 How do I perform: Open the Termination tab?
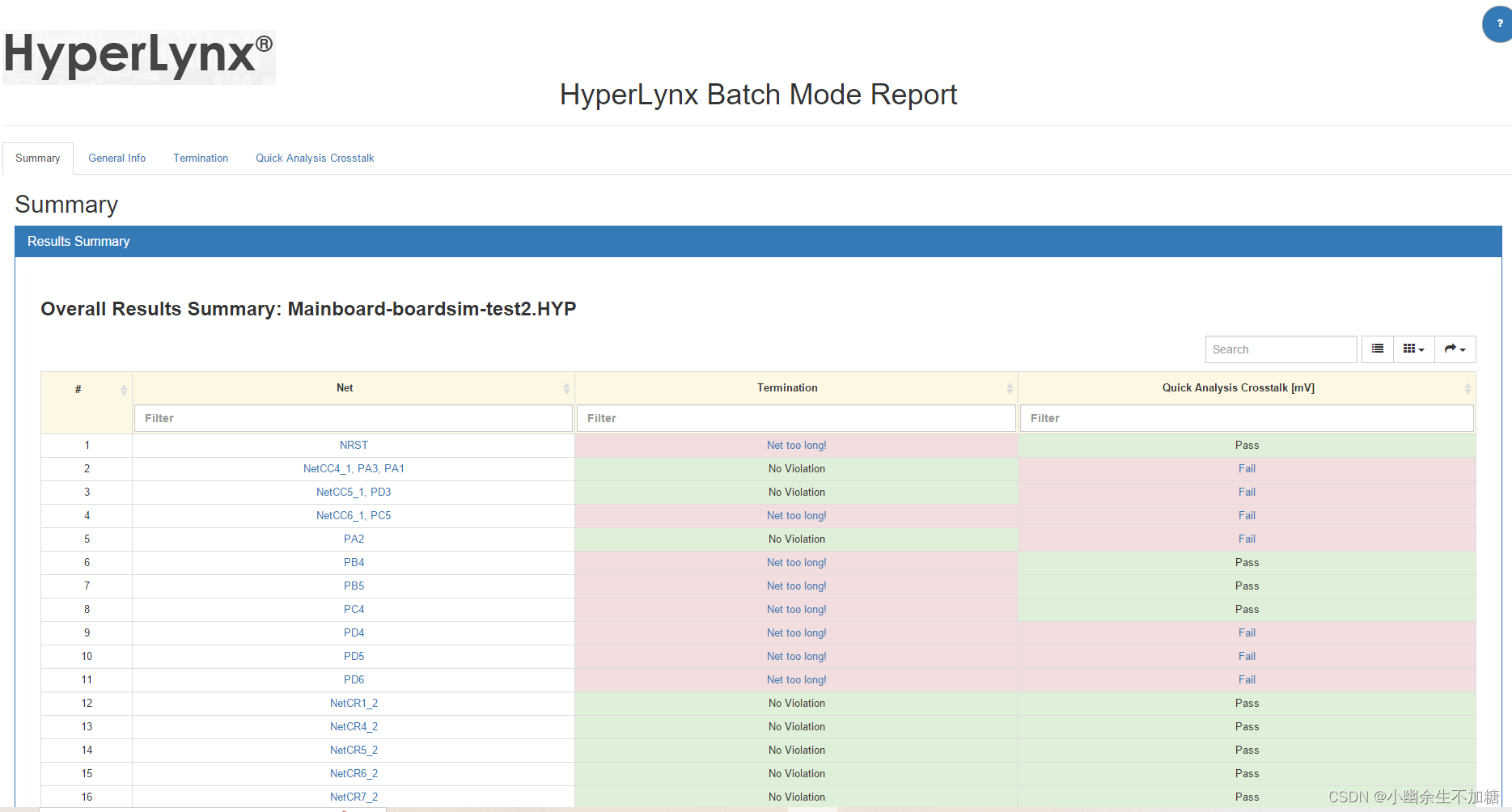point(201,158)
